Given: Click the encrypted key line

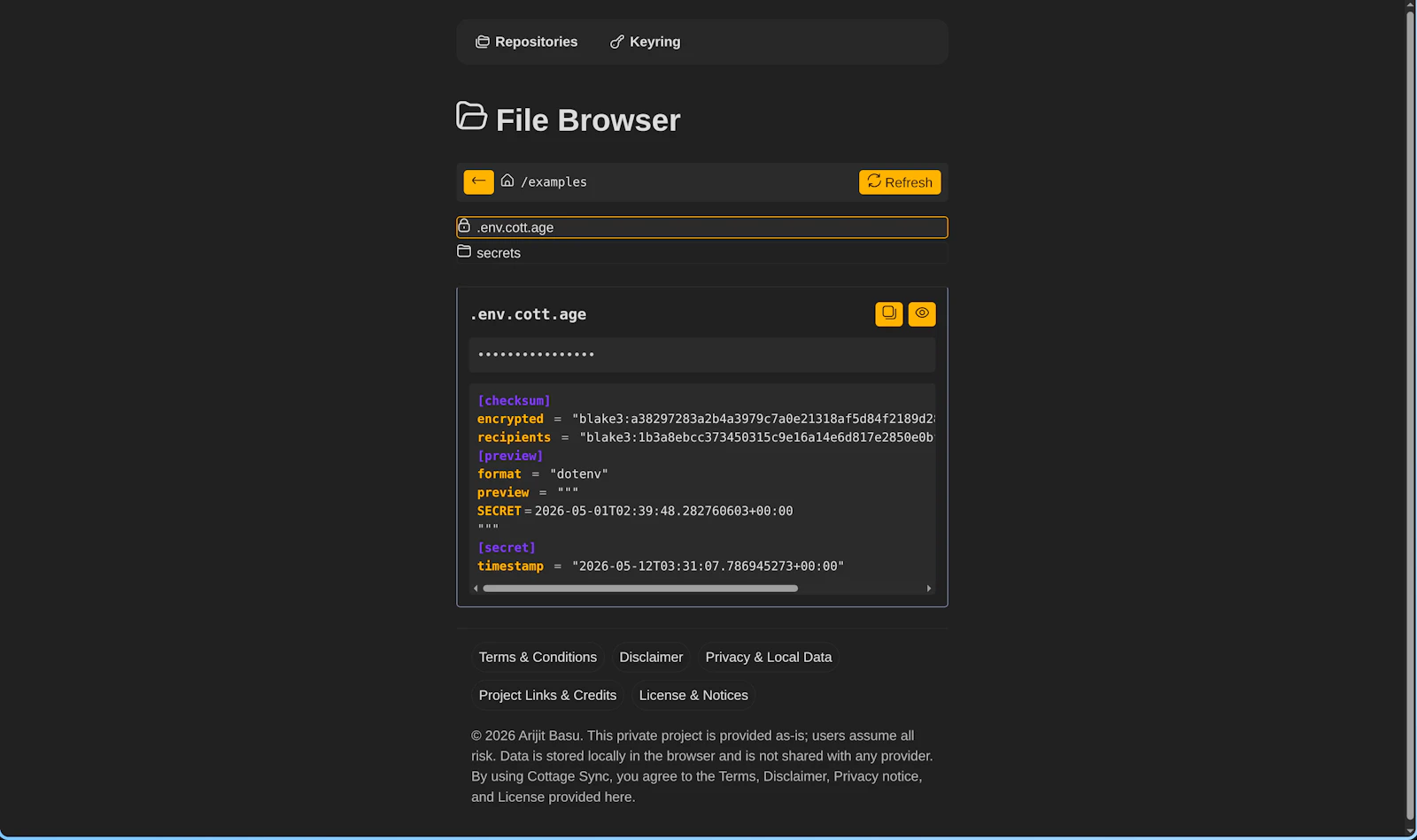Looking at the screenshot, I should pyautogui.click(x=706, y=419).
